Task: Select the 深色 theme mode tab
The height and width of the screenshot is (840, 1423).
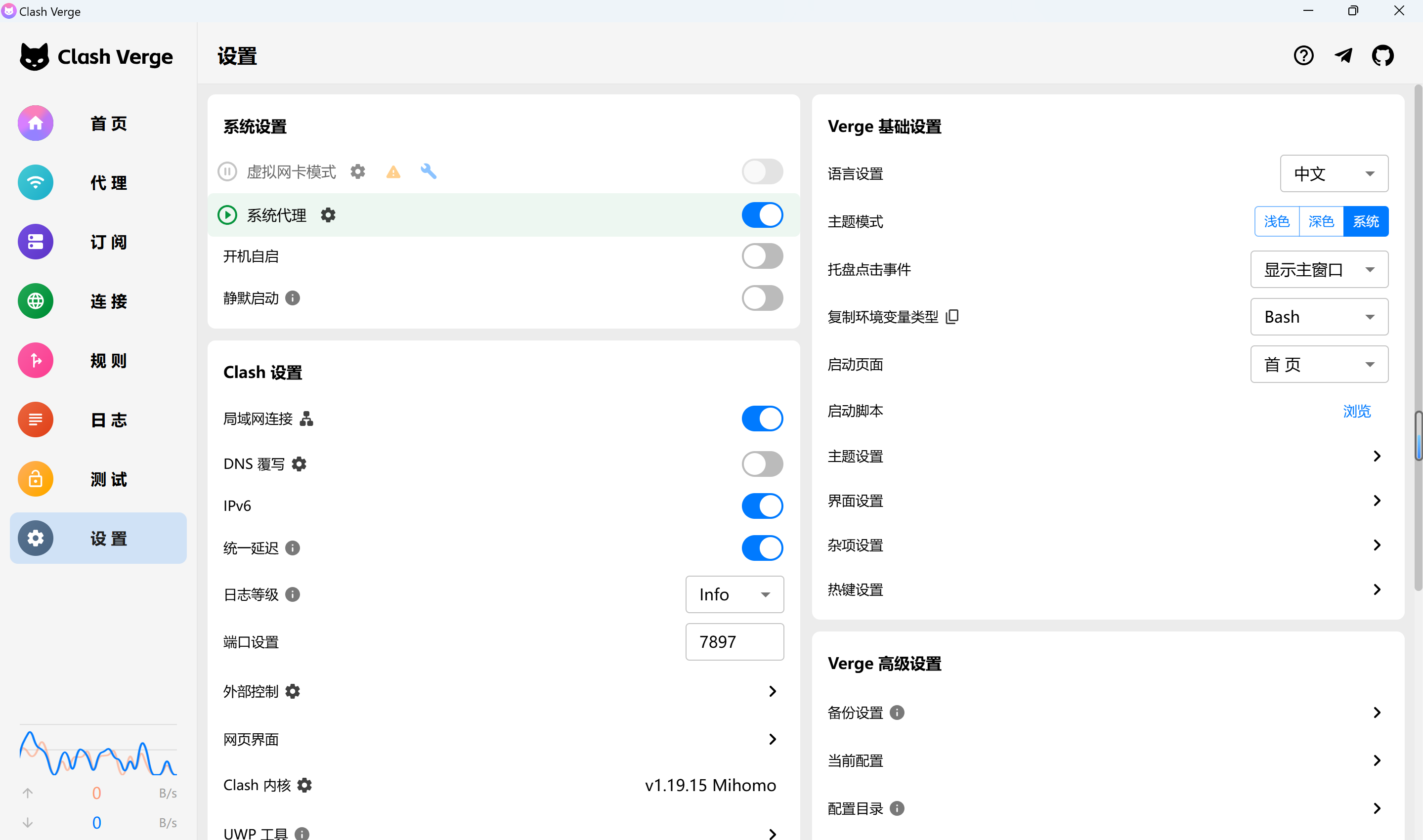Action: click(x=1321, y=221)
